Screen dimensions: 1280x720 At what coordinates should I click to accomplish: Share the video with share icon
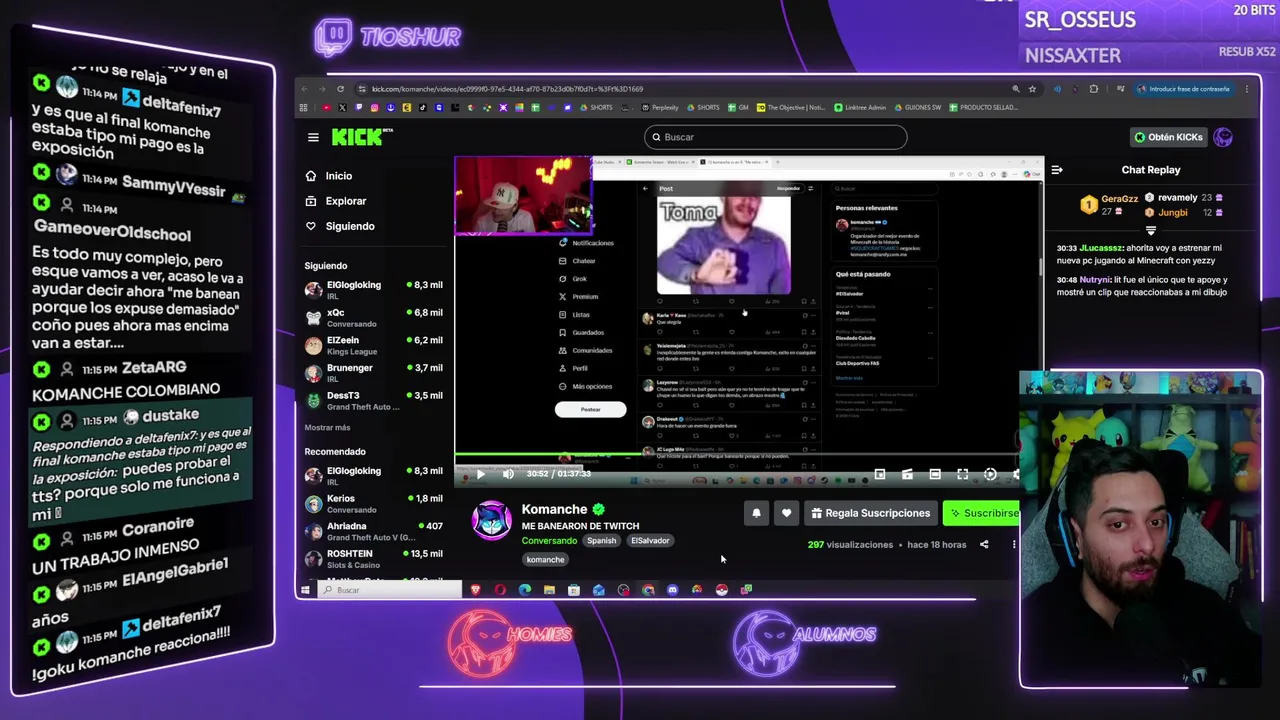(x=984, y=545)
